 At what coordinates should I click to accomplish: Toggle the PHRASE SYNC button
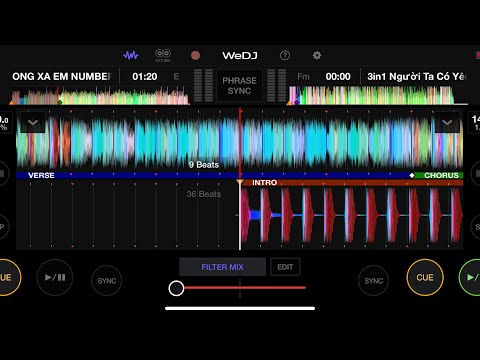(239, 86)
